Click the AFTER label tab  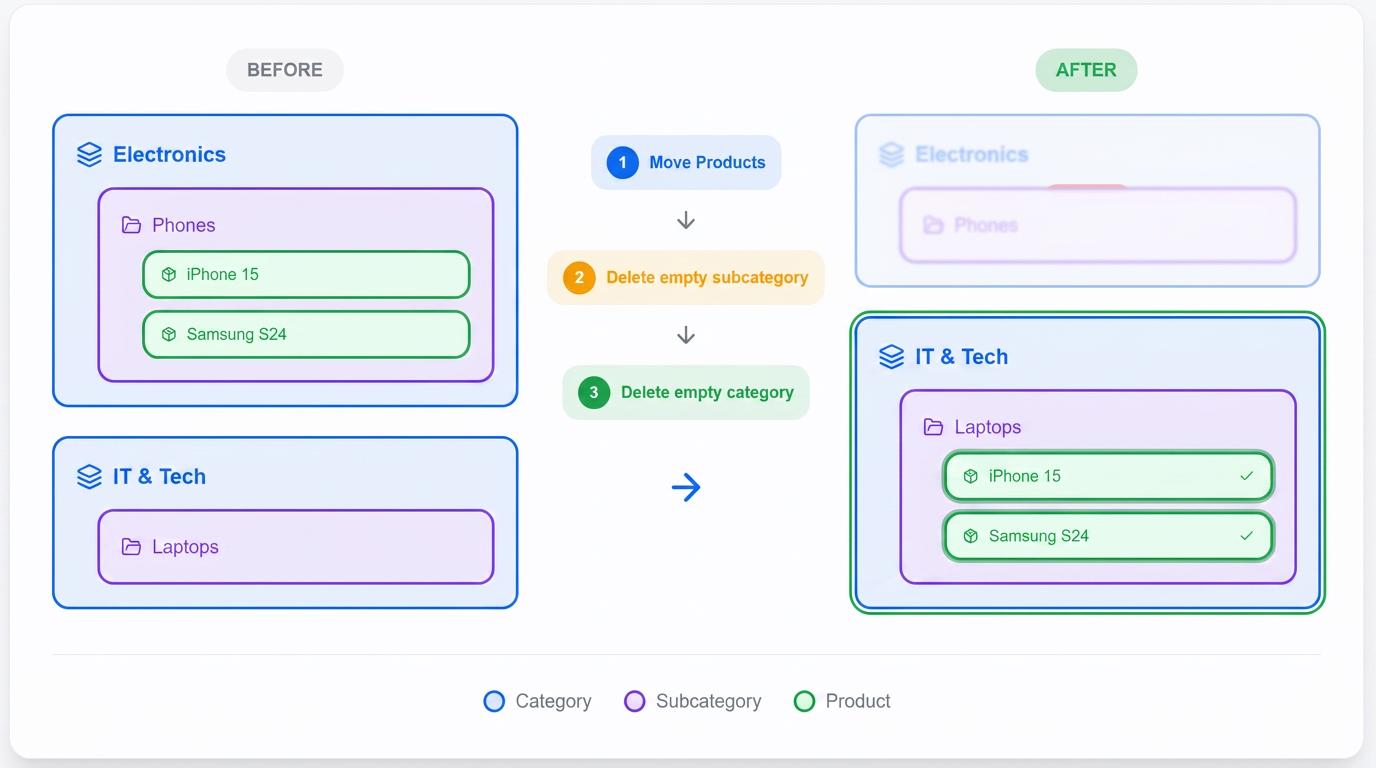click(x=1086, y=70)
